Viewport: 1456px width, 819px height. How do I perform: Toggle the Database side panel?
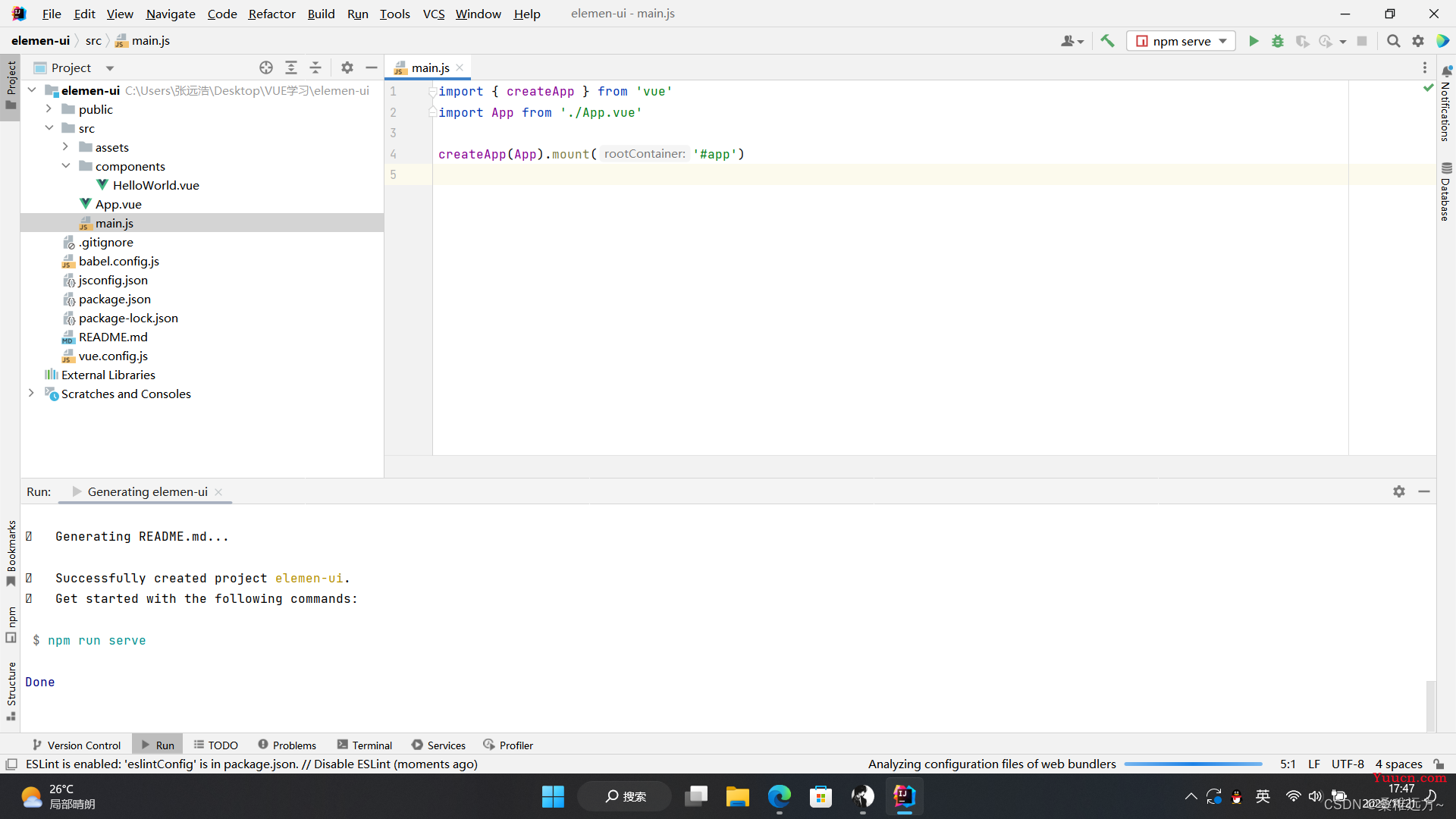point(1445,191)
